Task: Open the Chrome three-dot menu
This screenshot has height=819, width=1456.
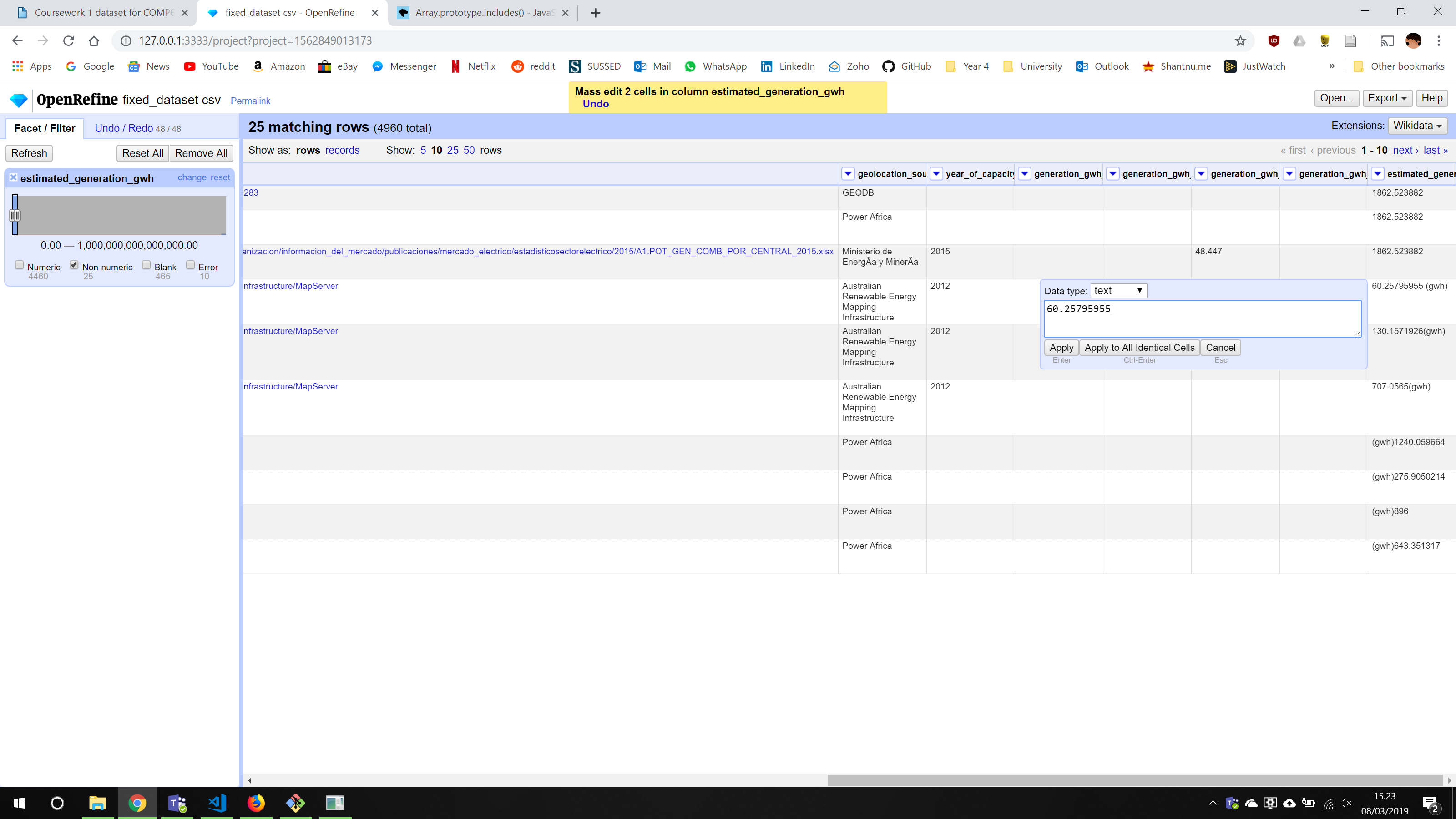Action: 1438,40
